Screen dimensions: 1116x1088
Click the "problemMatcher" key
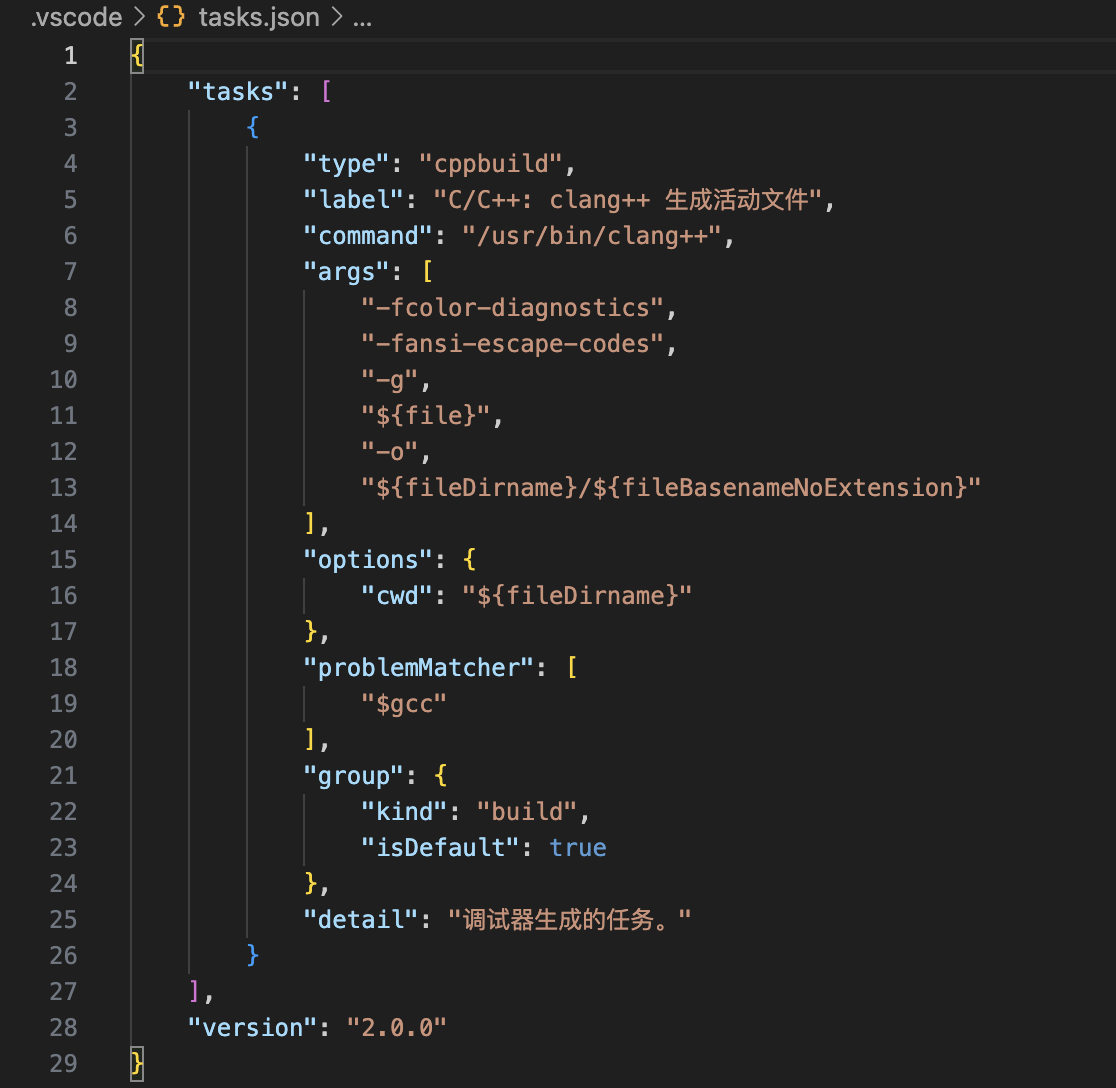[418, 667]
